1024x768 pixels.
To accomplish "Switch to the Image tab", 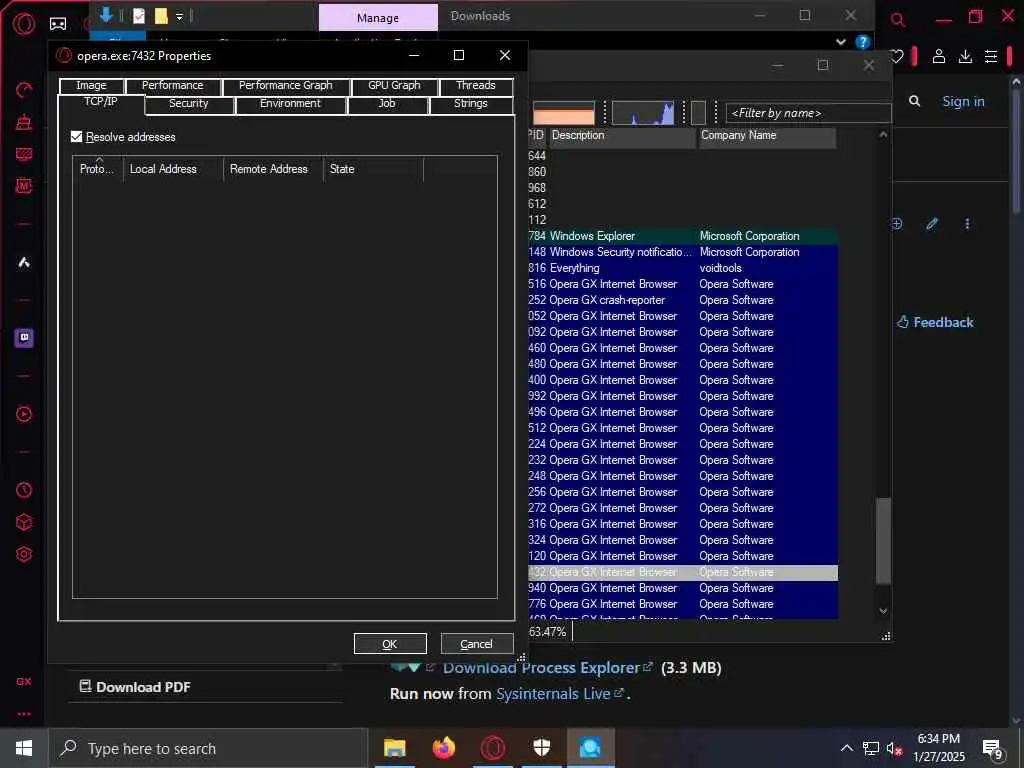I will click(x=91, y=86).
